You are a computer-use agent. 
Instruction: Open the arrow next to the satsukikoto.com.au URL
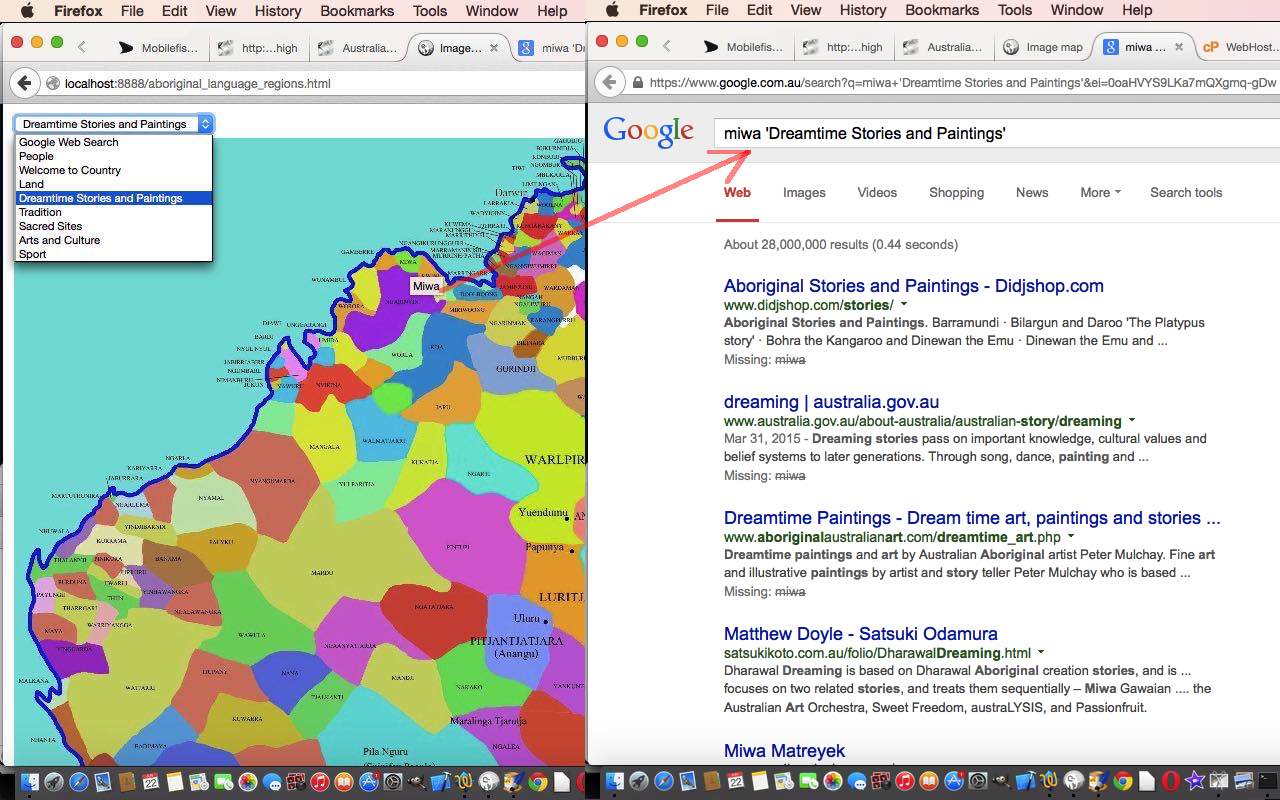[1041, 652]
